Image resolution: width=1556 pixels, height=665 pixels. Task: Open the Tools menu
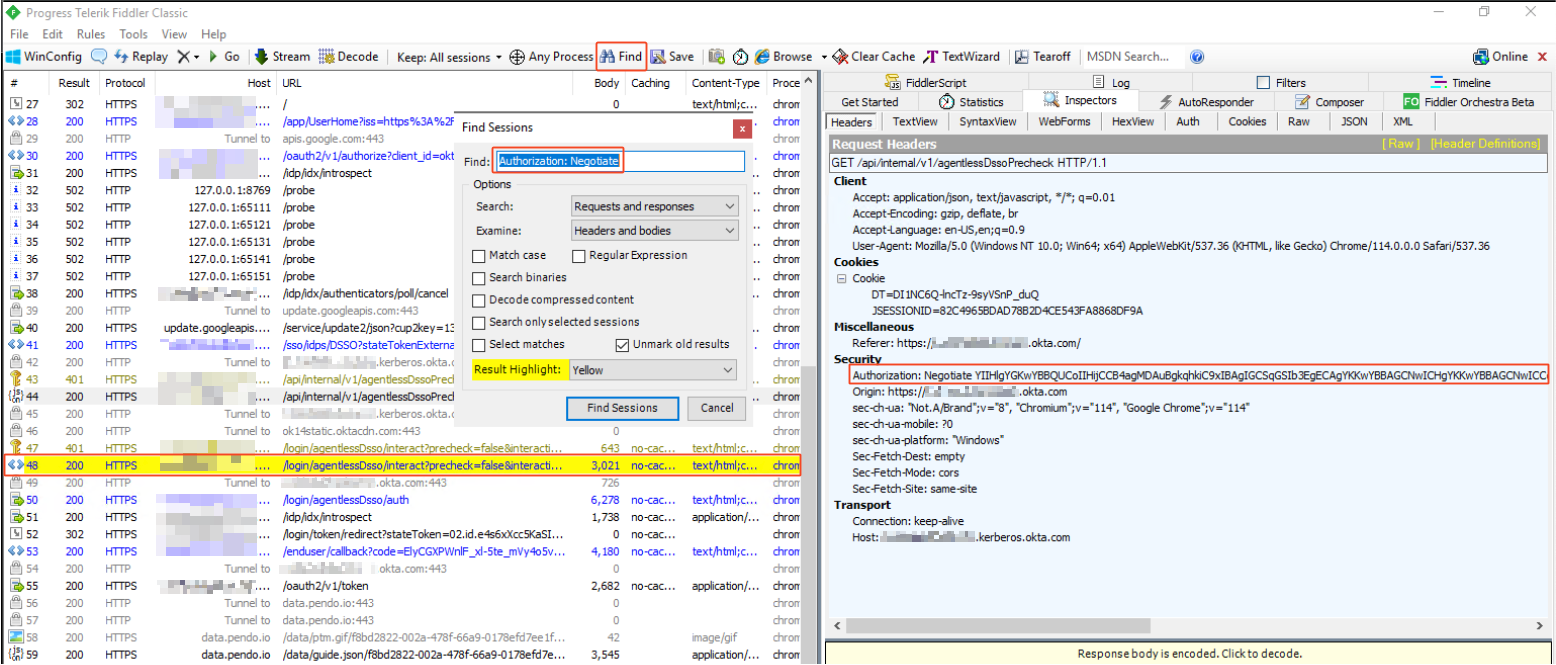click(133, 34)
